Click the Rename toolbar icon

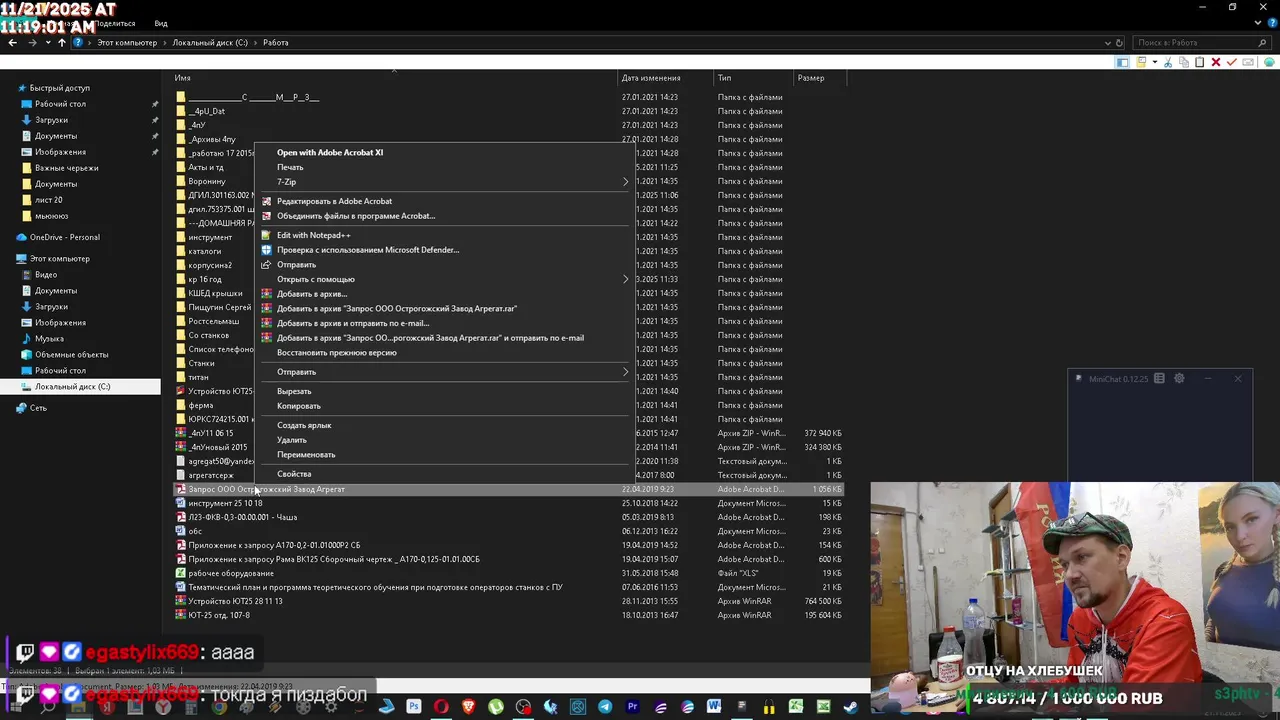1248,62
